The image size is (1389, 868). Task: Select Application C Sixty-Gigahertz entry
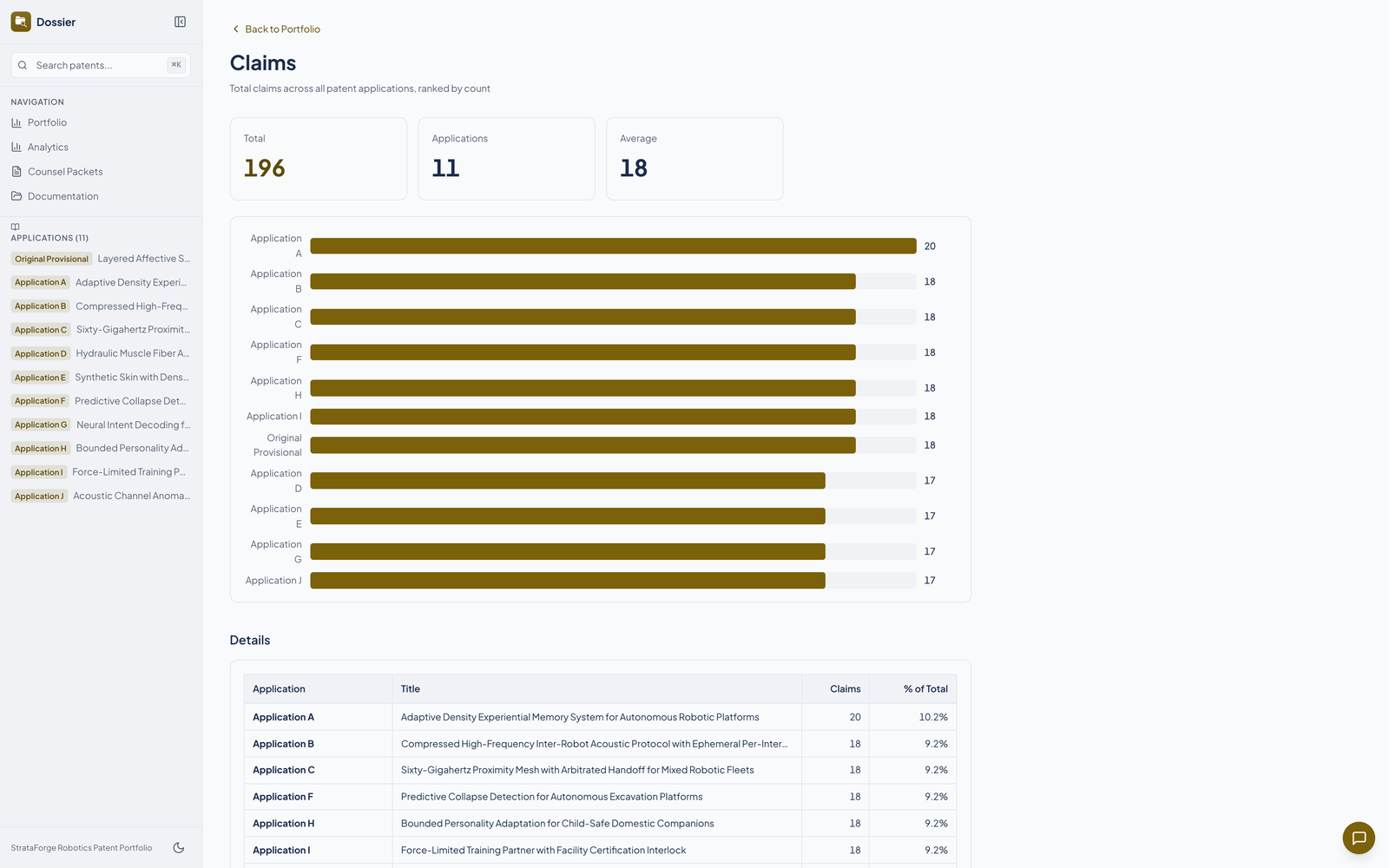tap(101, 330)
